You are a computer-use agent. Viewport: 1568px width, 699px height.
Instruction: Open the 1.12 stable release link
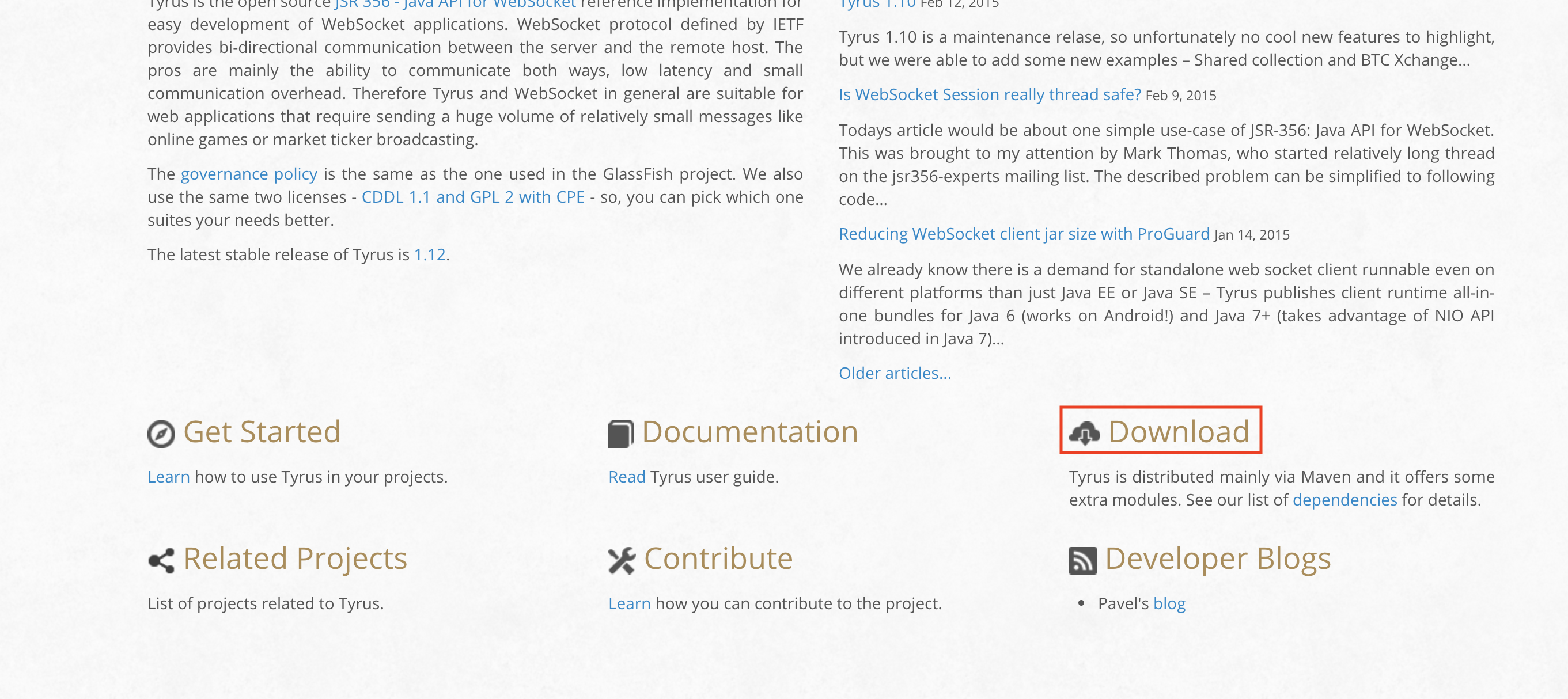pyautogui.click(x=430, y=255)
